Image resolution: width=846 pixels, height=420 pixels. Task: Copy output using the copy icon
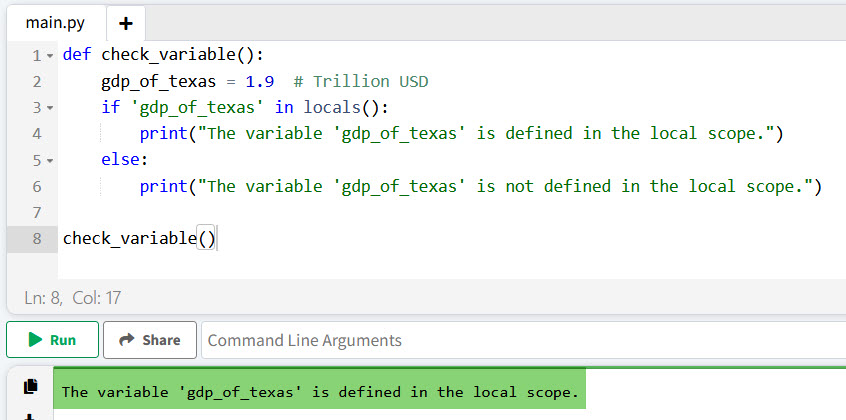point(31,386)
